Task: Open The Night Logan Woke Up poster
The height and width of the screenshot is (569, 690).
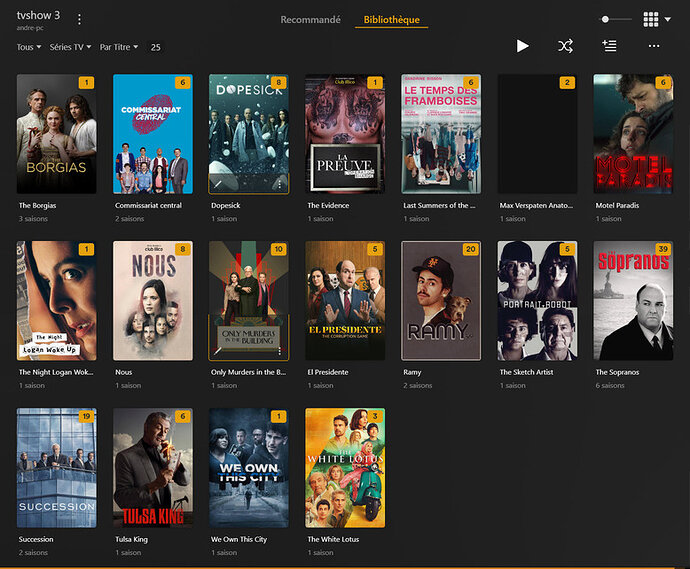Action: (56, 301)
